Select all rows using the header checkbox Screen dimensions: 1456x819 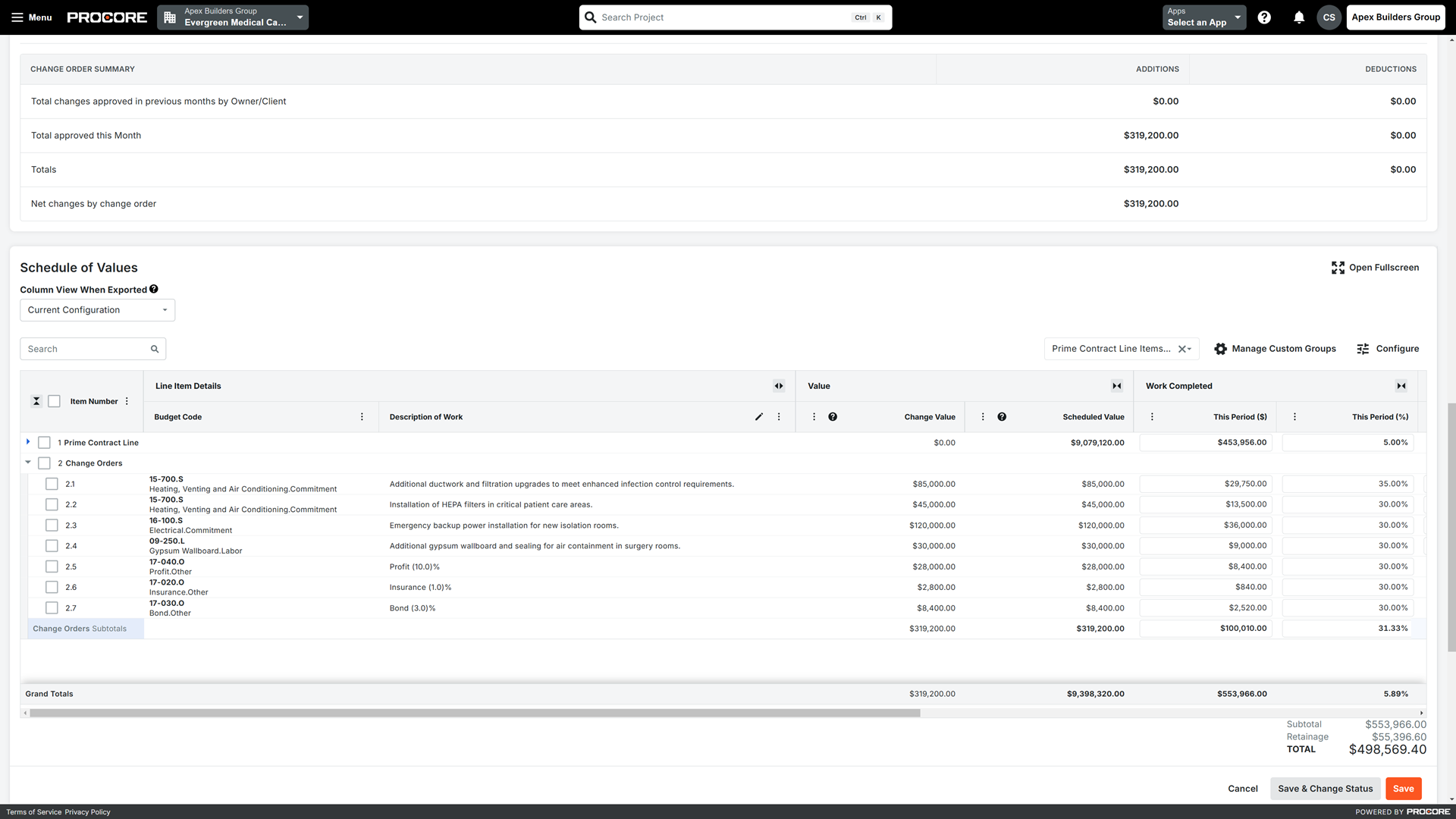pos(54,401)
